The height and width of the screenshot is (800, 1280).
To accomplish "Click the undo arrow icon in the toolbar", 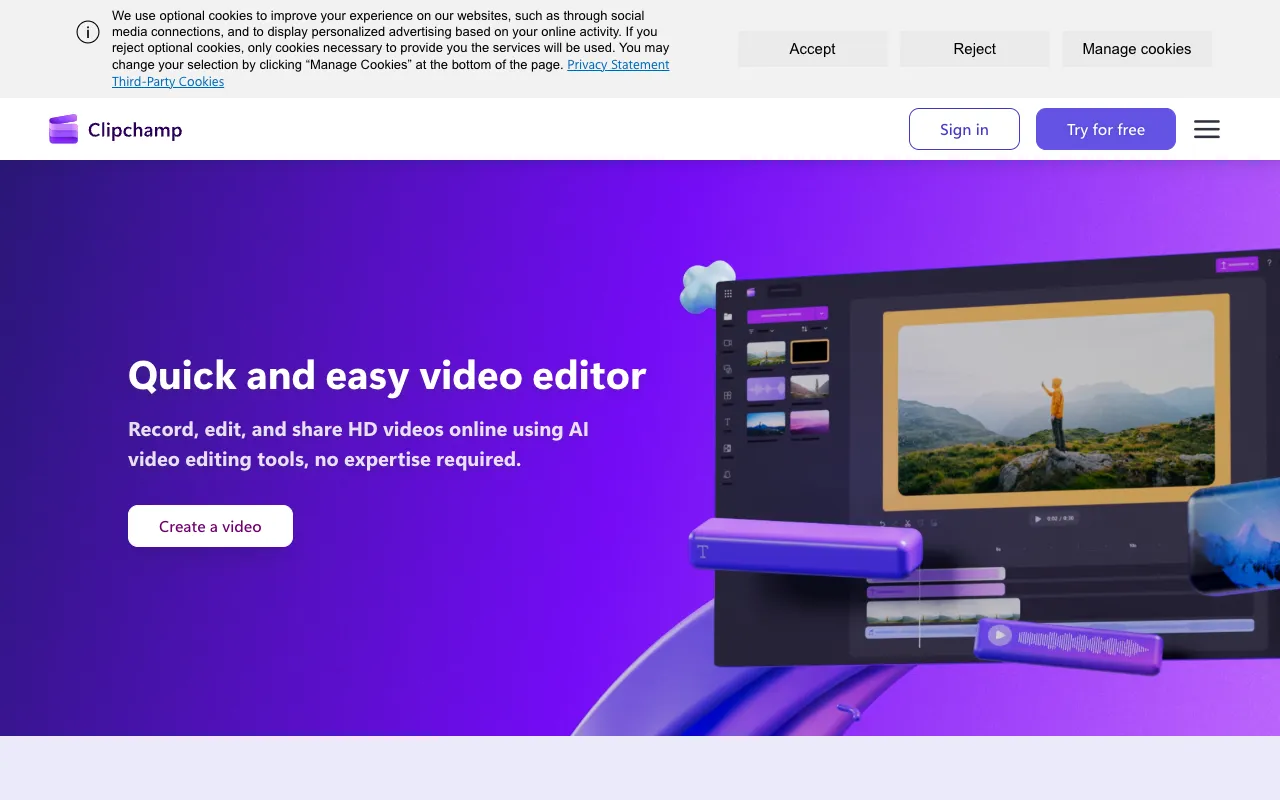I will [x=883, y=523].
